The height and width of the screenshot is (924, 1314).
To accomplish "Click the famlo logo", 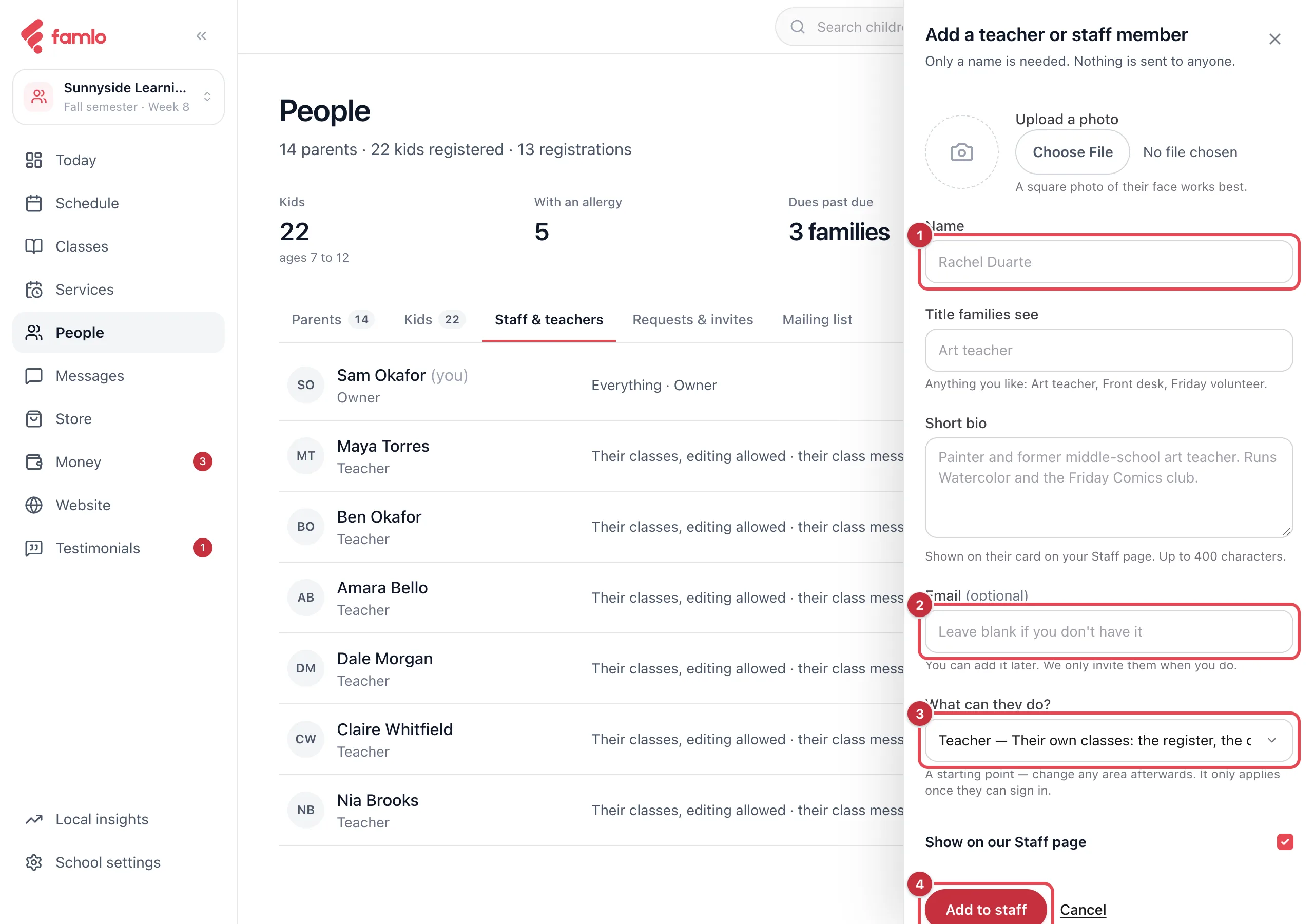I will click(x=64, y=36).
